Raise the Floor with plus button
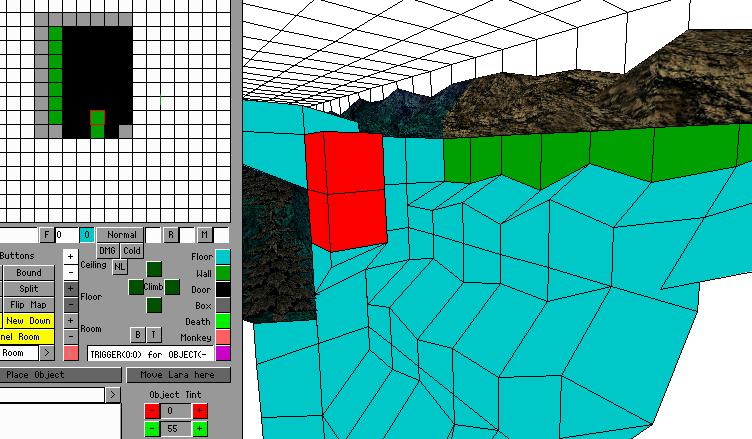The width and height of the screenshot is (752, 439). (70, 289)
